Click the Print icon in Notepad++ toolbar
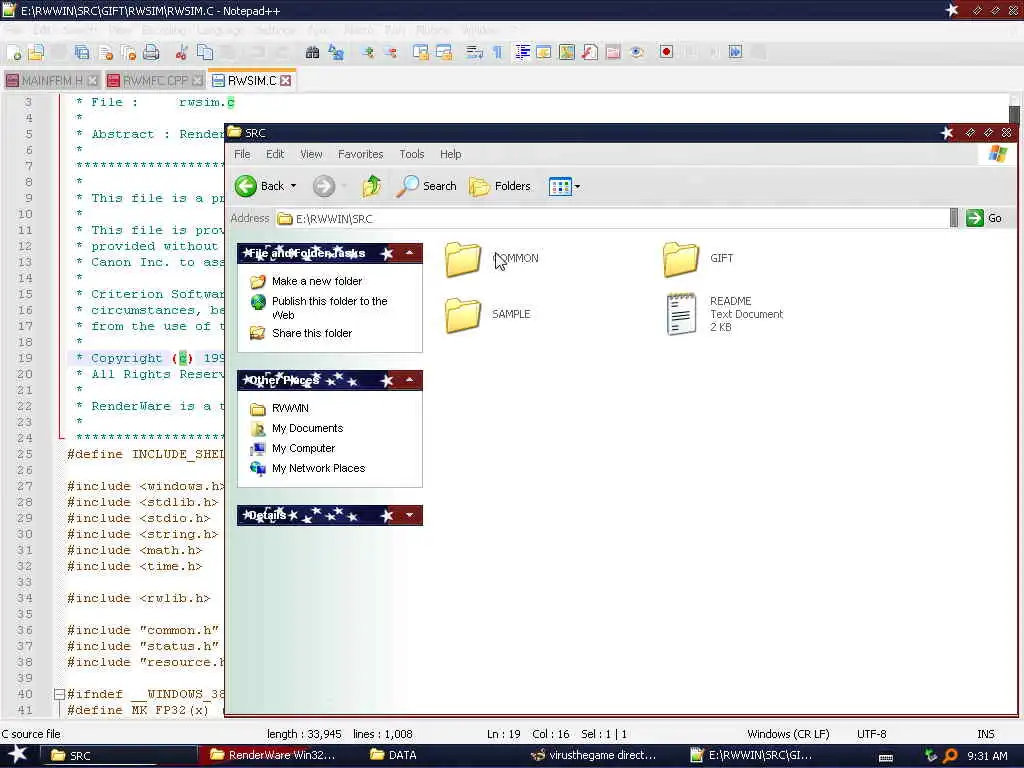Viewport: 1024px width, 768px height. click(151, 52)
